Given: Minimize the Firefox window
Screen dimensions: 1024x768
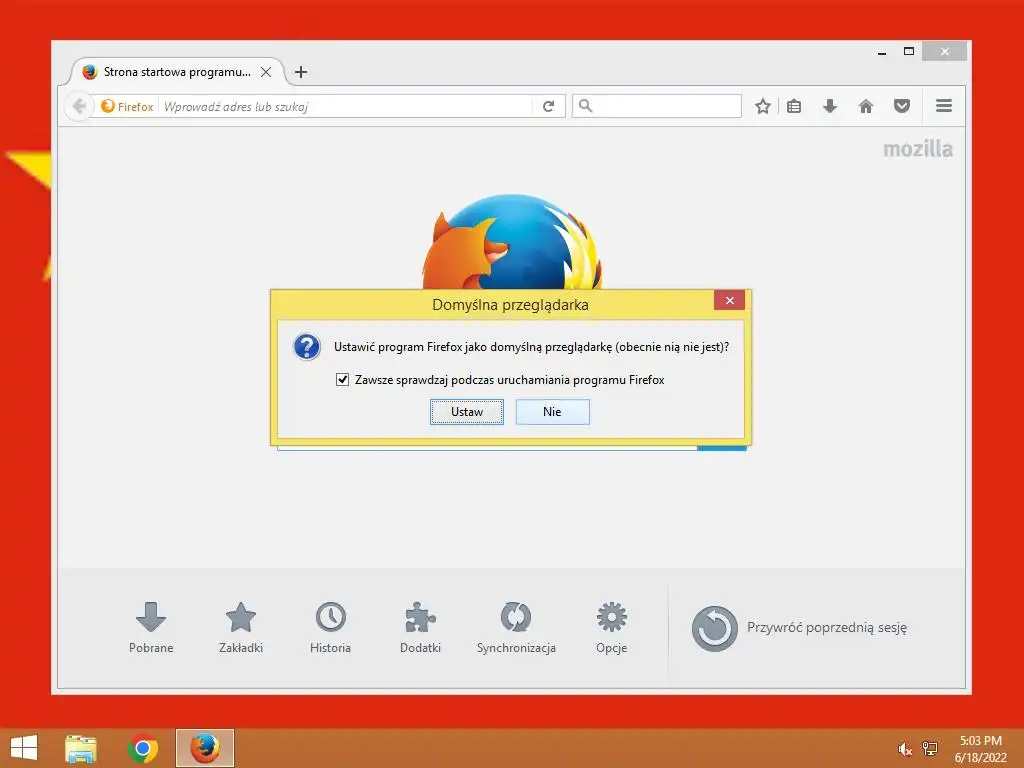Looking at the screenshot, I should click(x=882, y=52).
